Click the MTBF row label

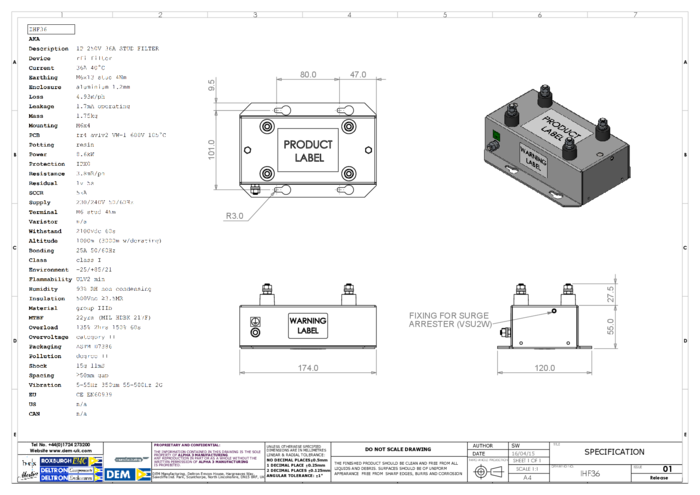point(36,318)
